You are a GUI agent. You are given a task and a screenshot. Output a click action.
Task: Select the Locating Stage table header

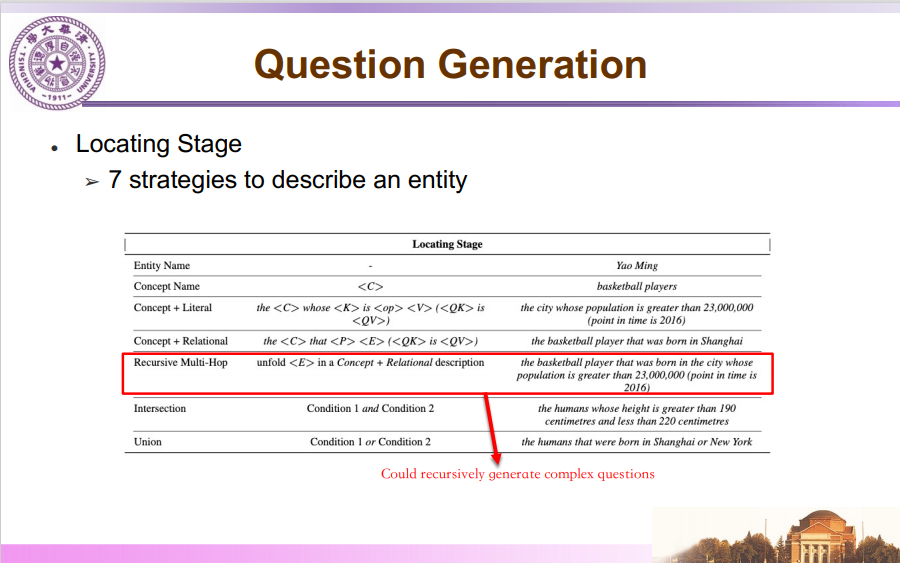447,244
